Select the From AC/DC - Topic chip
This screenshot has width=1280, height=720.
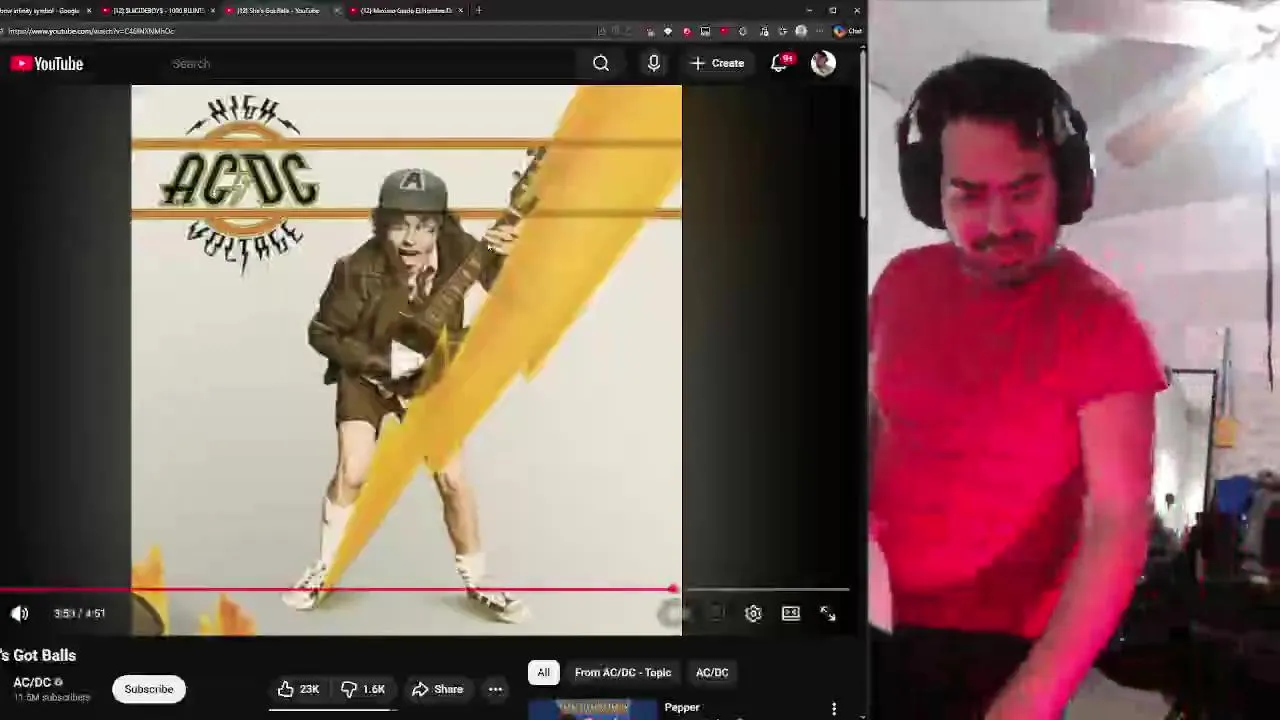click(623, 673)
